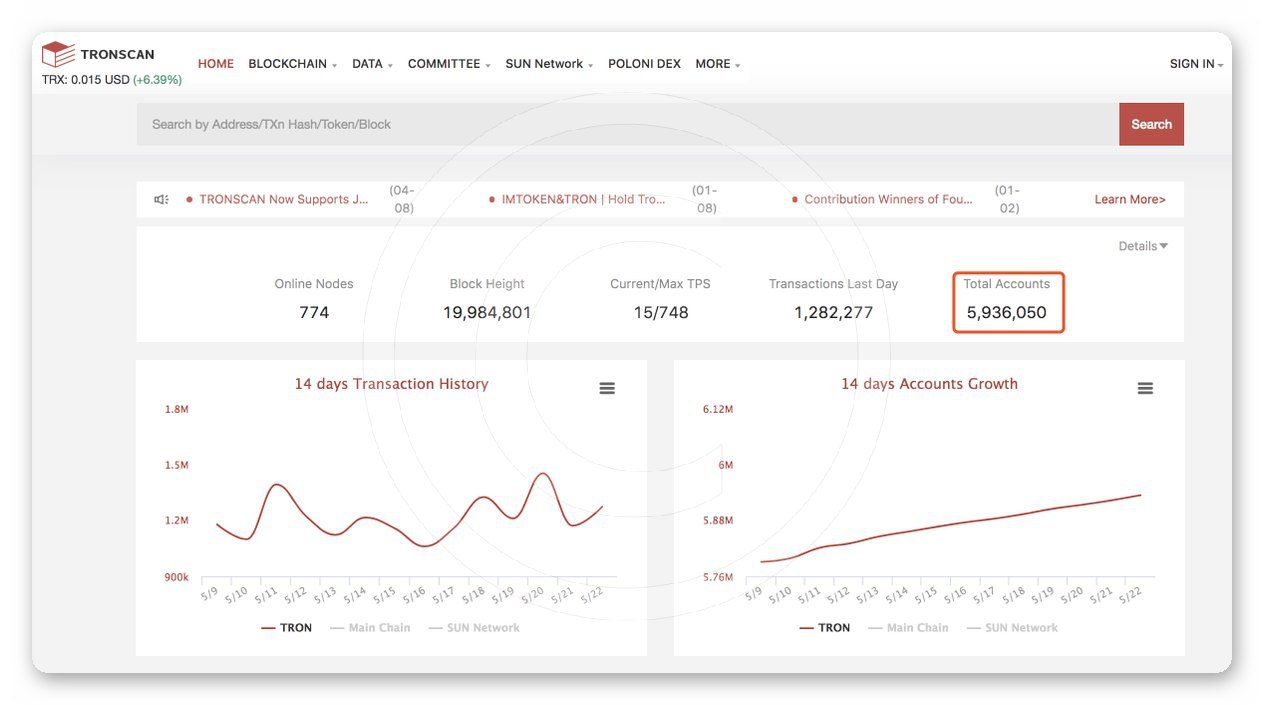
Task: Open Contribution Winners of Fou... announcement
Action: click(889, 199)
